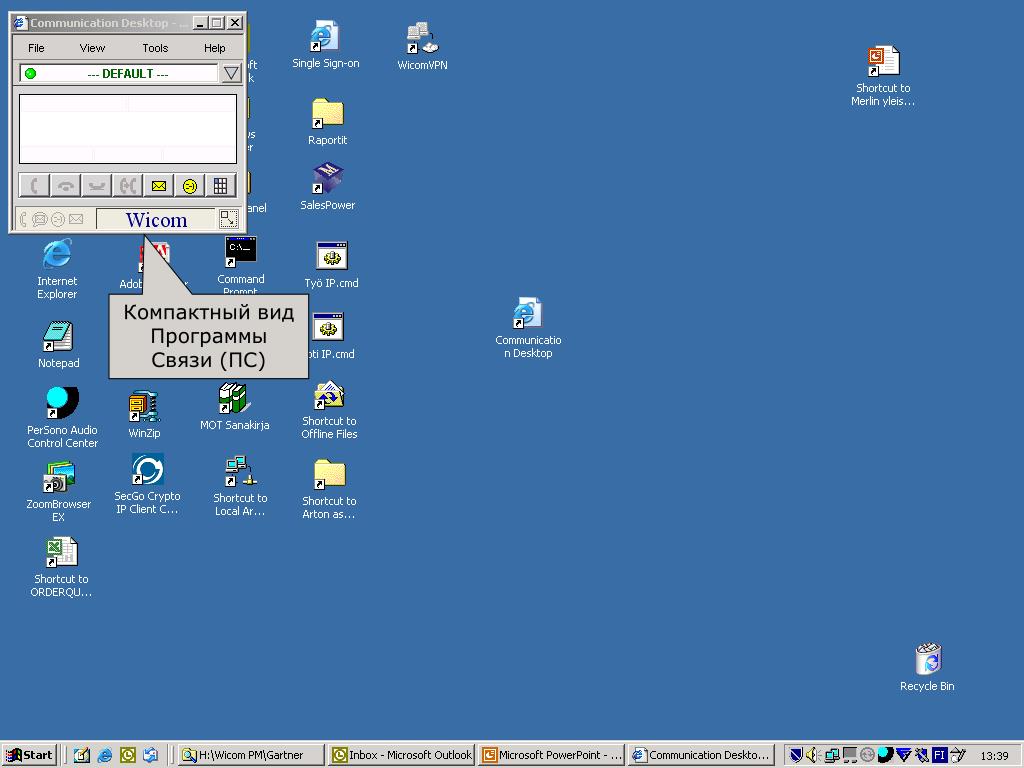Select PerSono Audio Control Center icon
The width and height of the screenshot is (1024, 768).
(62, 417)
